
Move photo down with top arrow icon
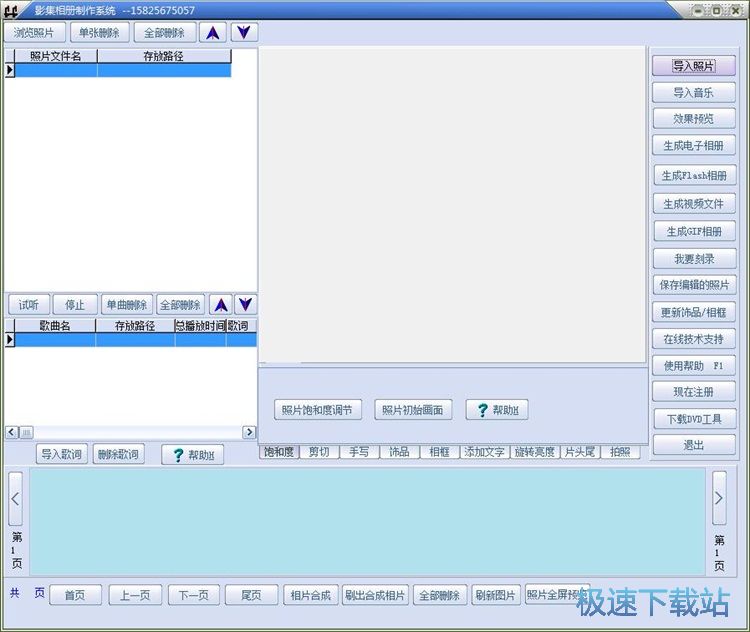point(244,33)
